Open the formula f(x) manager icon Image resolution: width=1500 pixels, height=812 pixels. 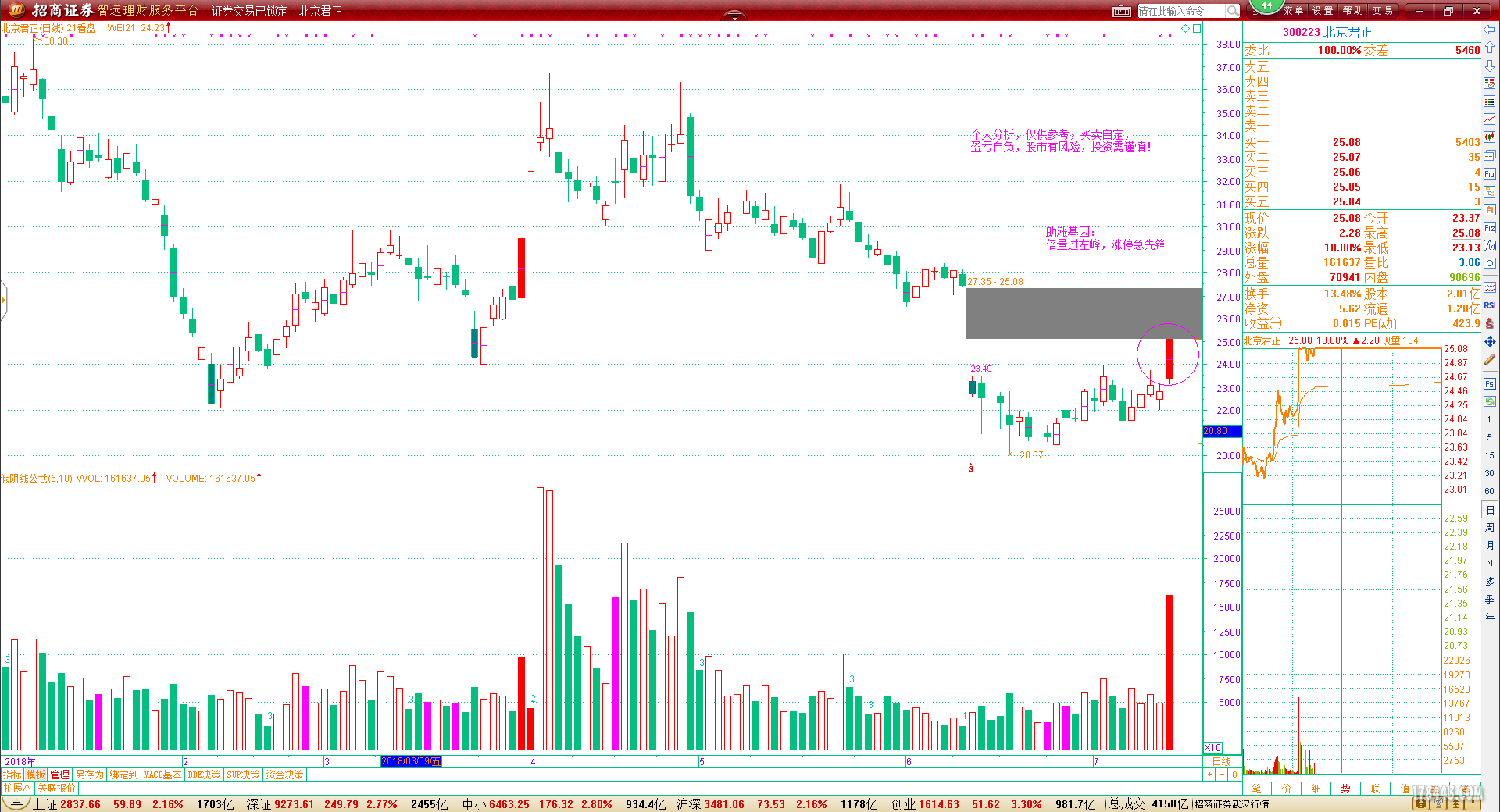pyautogui.click(x=1490, y=246)
